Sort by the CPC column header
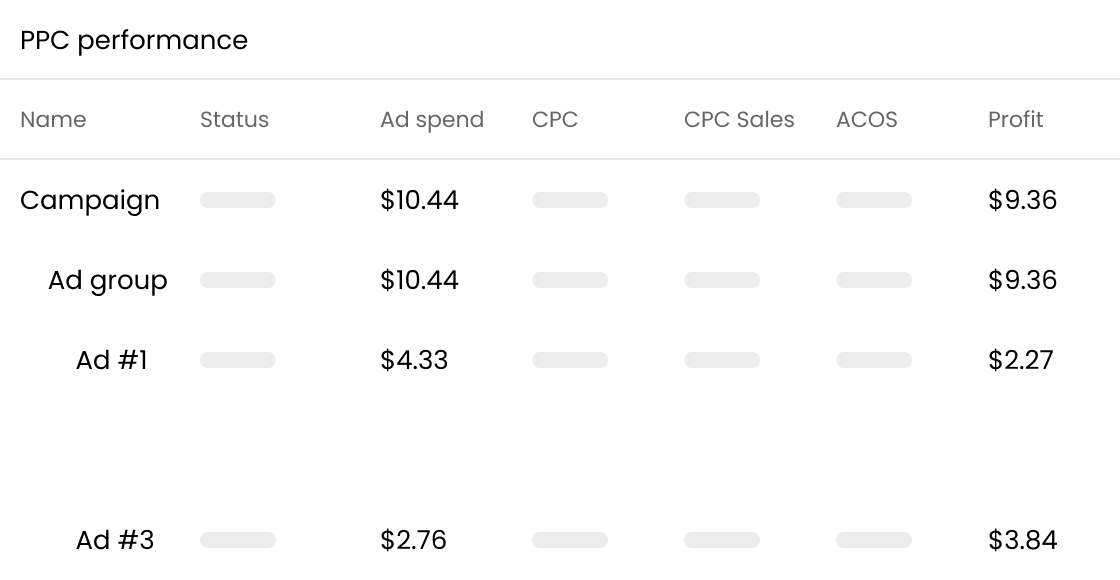The height and width of the screenshot is (580, 1120). (556, 119)
